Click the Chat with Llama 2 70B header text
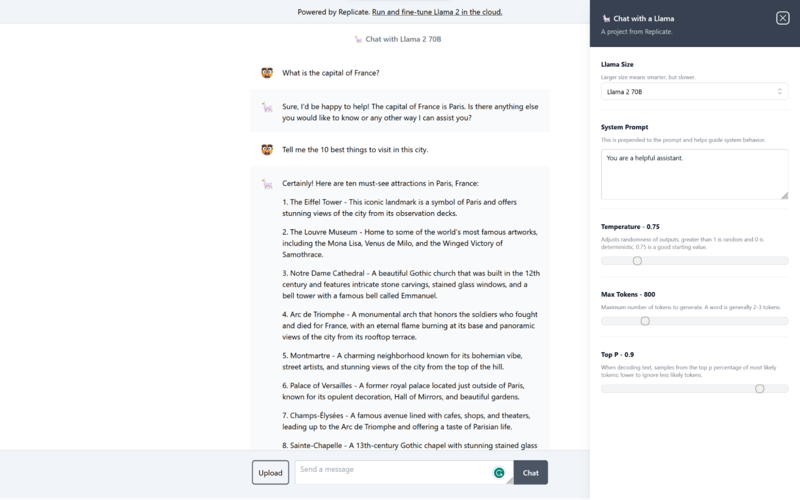Viewport: 800px width, 500px height. pos(403,39)
